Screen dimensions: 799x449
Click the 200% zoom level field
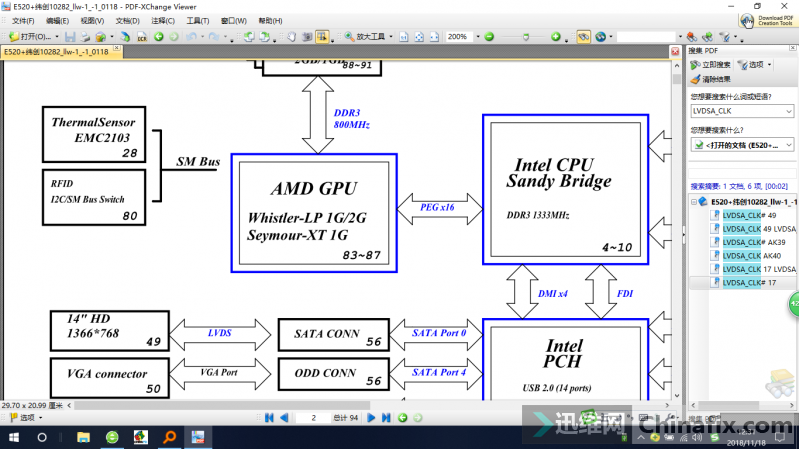(x=459, y=37)
